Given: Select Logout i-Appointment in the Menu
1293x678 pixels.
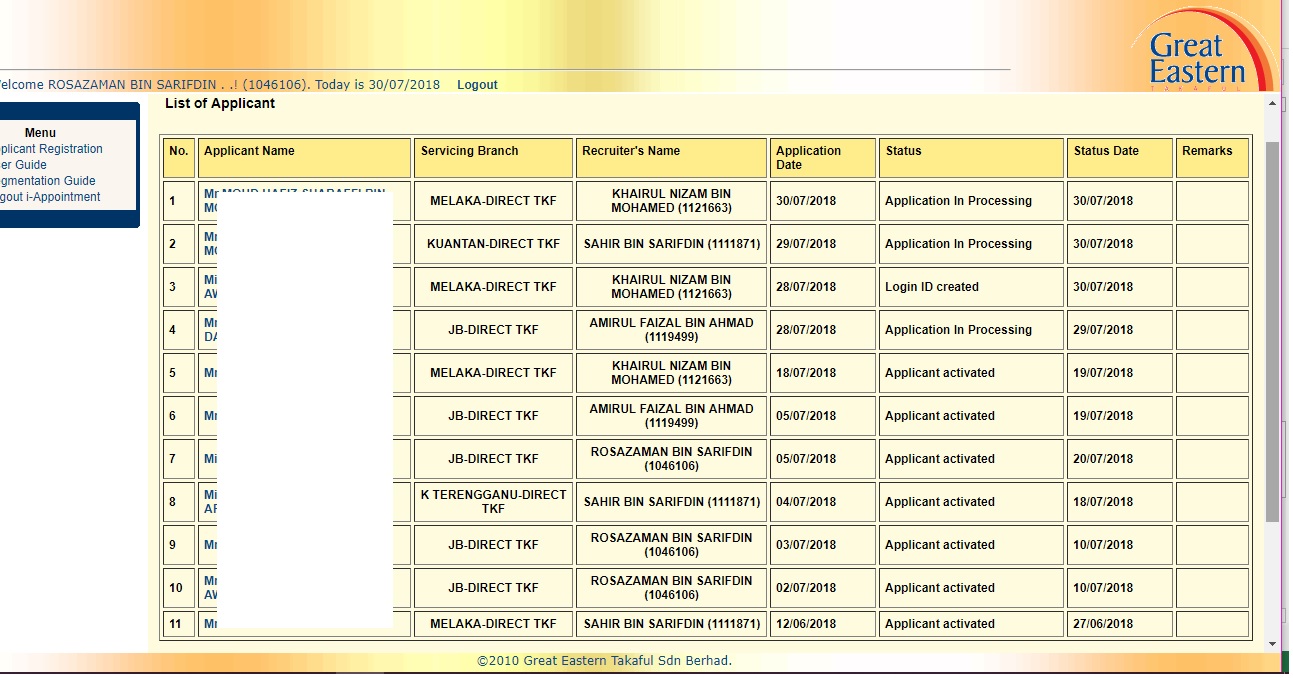Looking at the screenshot, I should (50, 197).
